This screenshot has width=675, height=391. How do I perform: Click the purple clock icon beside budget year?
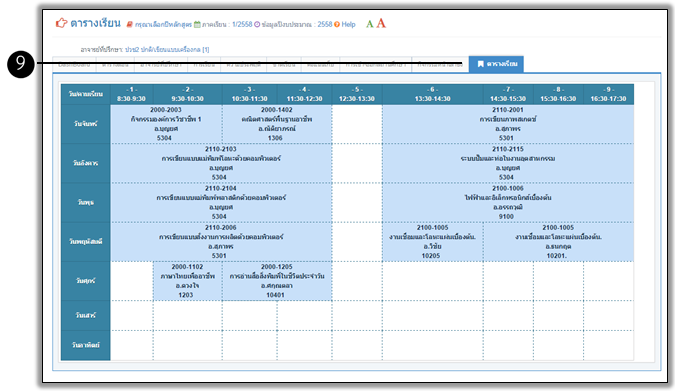point(257,25)
